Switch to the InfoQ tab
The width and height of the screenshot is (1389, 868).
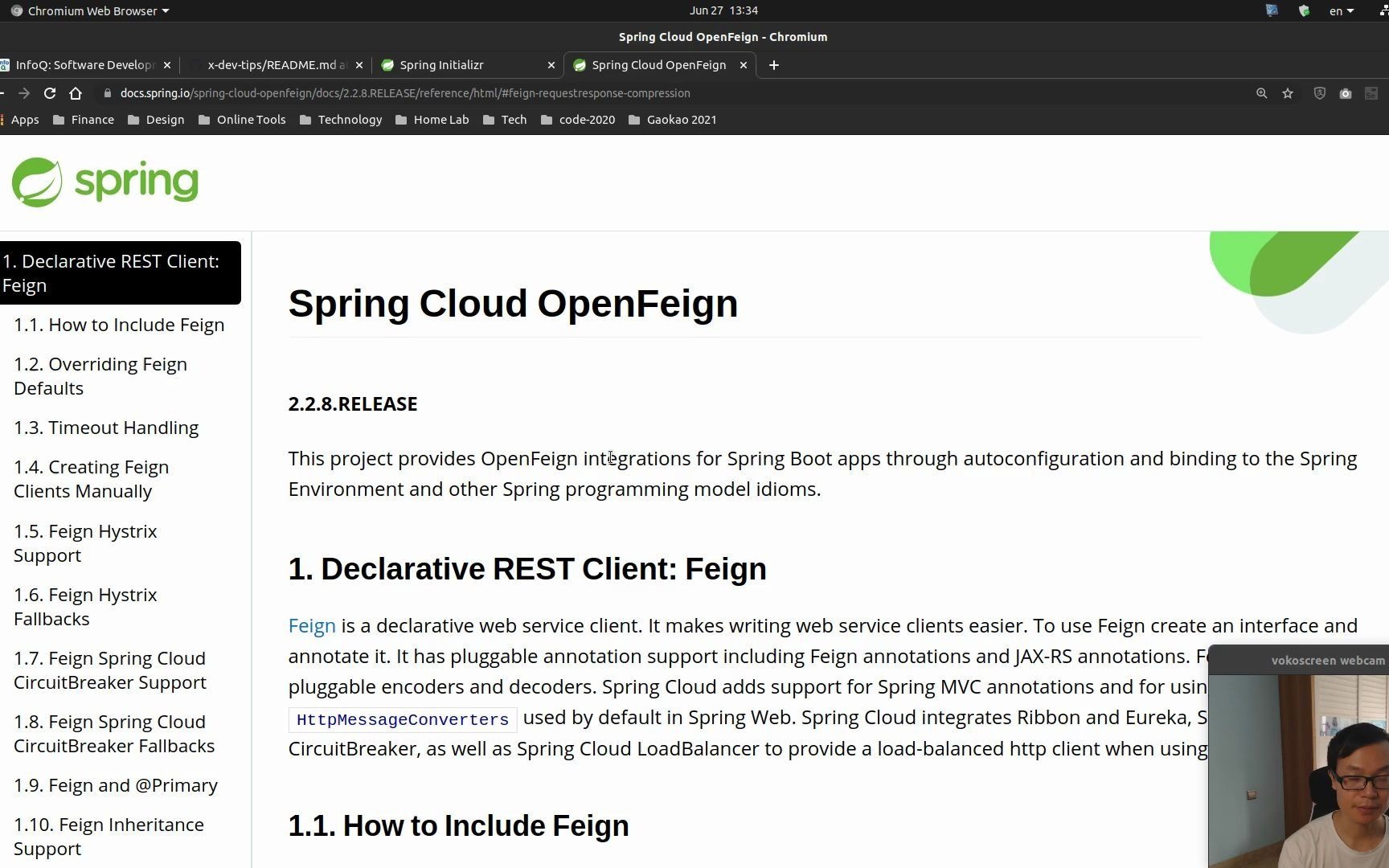pos(84,65)
